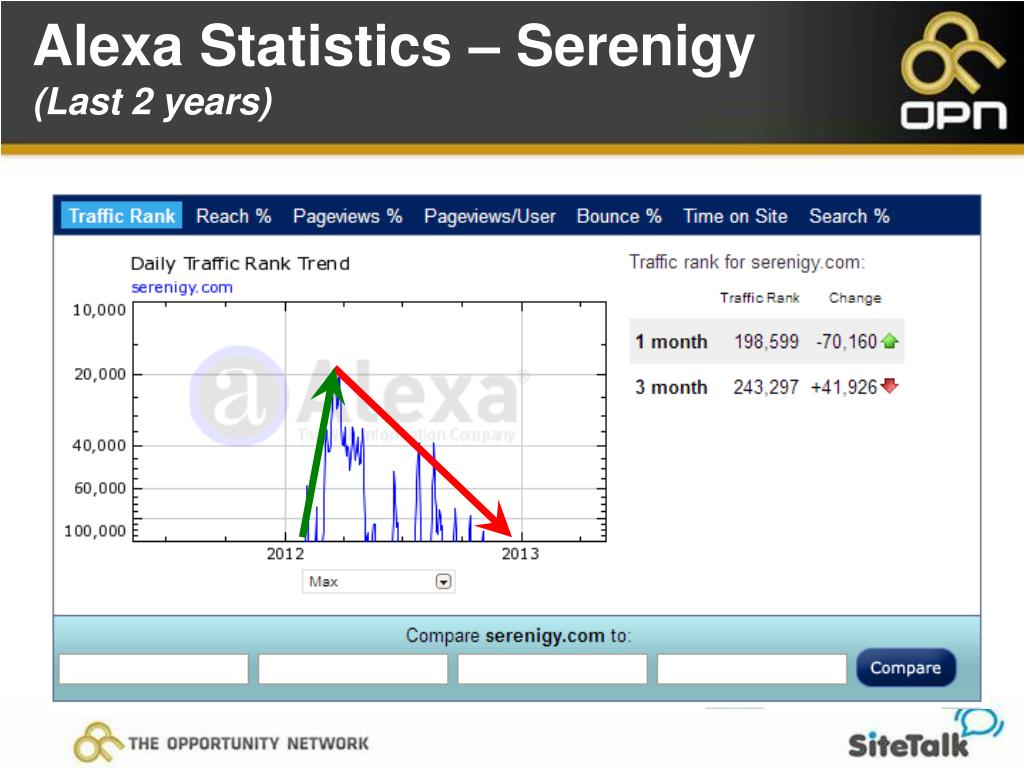Focus the fourth compare site input field
This screenshot has height=768, width=1024.
click(x=752, y=669)
